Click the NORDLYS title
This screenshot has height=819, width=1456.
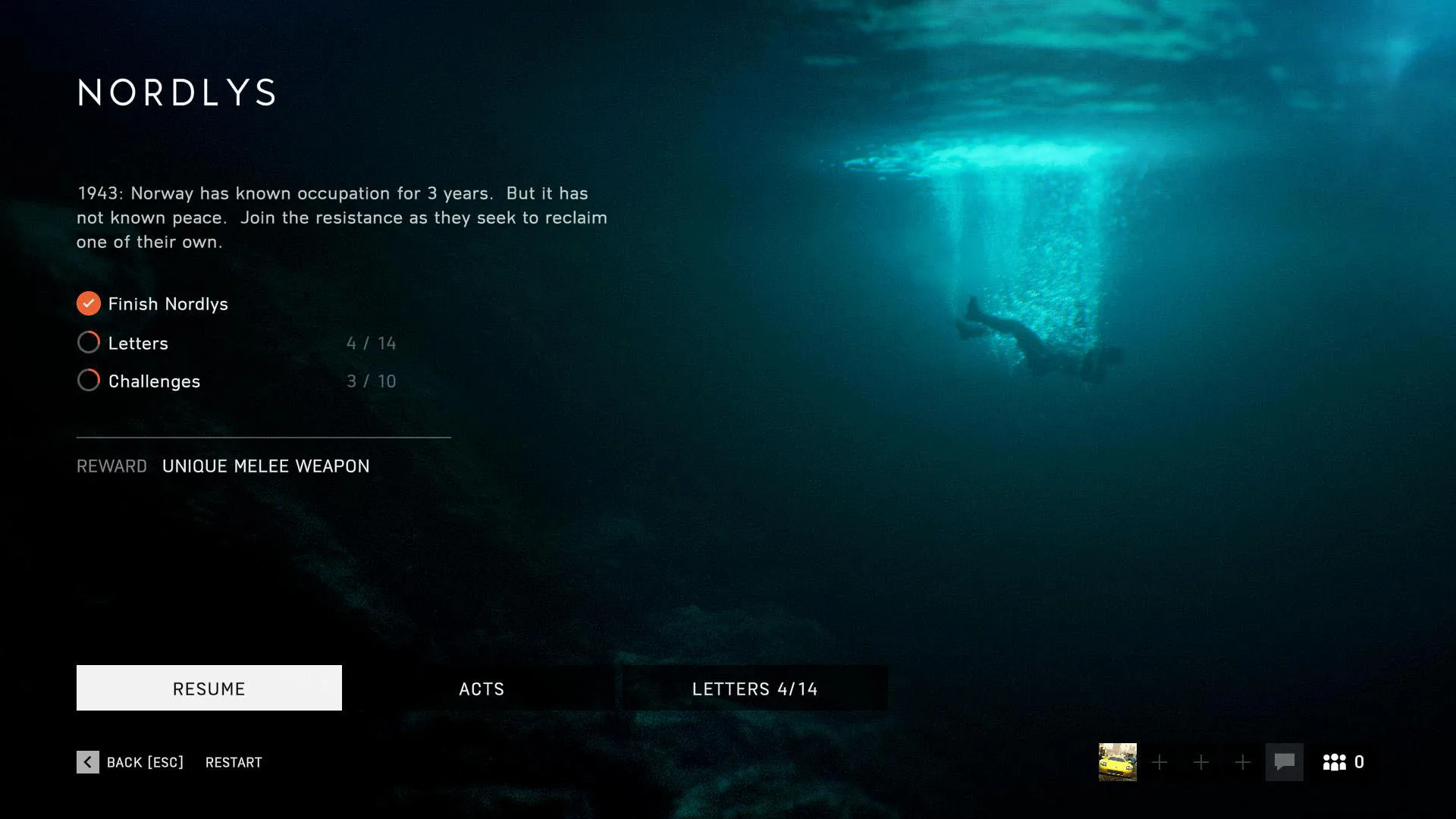177,93
